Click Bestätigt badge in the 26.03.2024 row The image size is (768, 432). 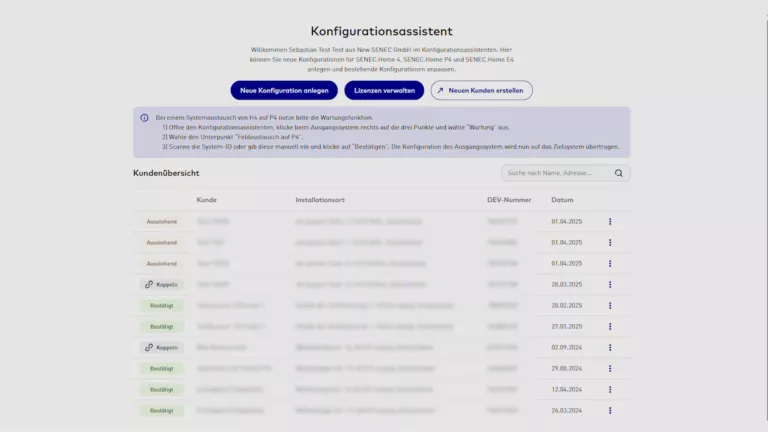point(162,410)
